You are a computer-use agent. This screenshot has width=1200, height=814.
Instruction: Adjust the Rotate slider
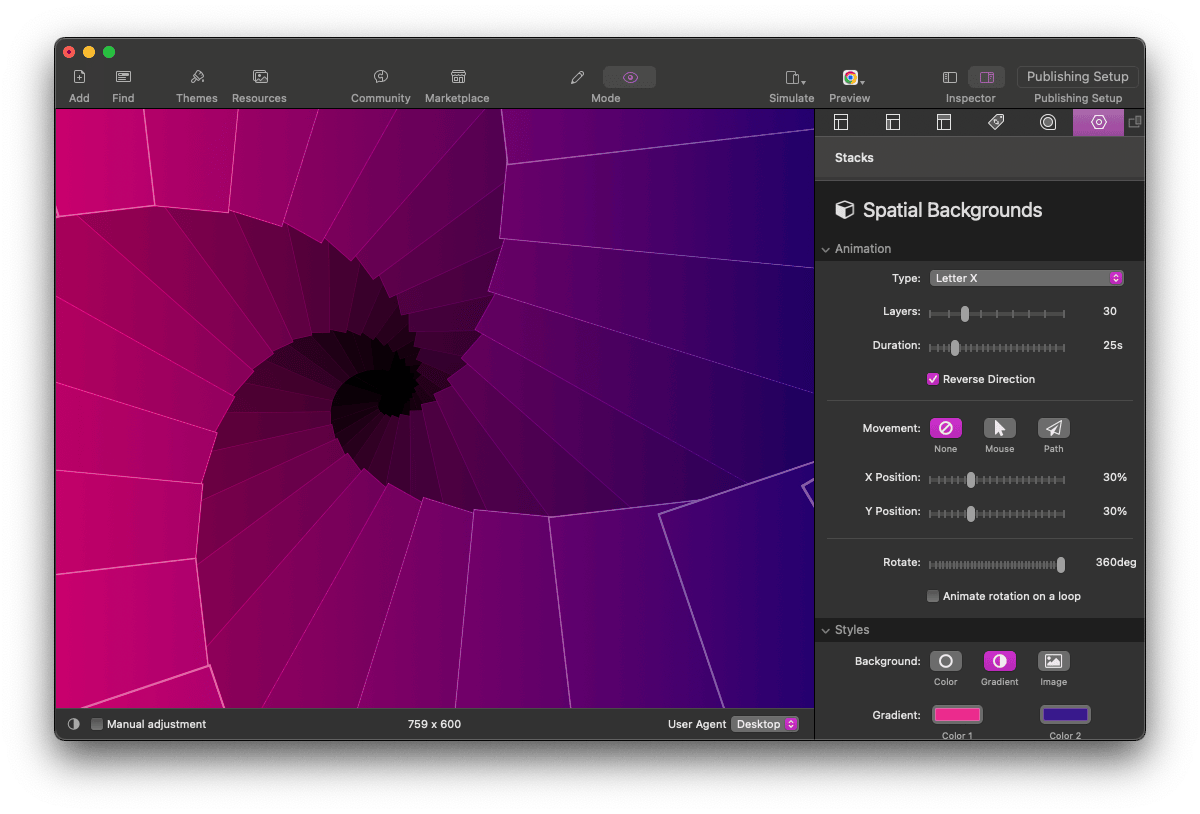coord(997,564)
